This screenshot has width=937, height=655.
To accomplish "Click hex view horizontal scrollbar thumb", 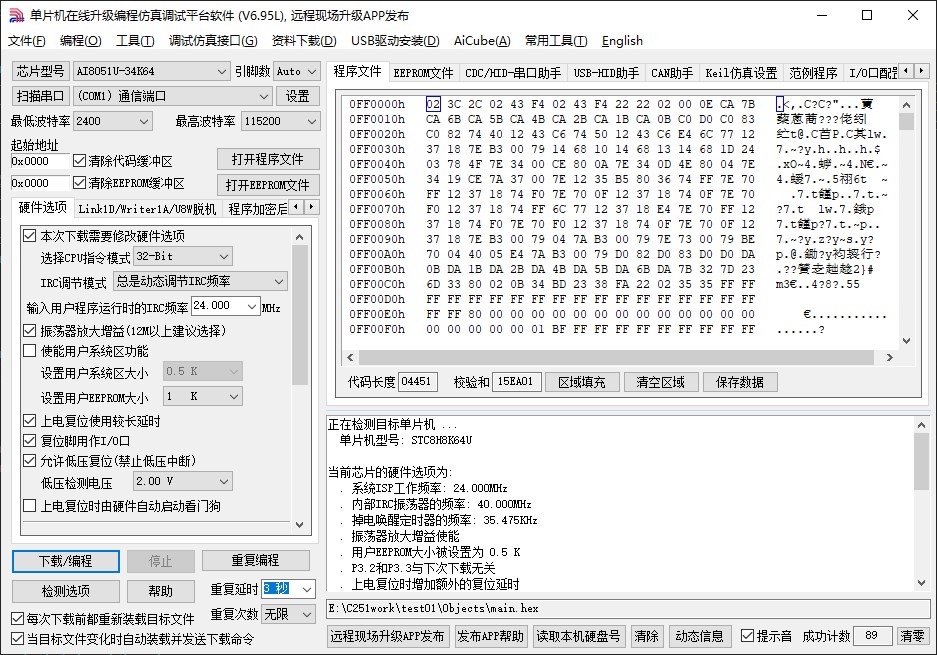I will tap(617, 357).
